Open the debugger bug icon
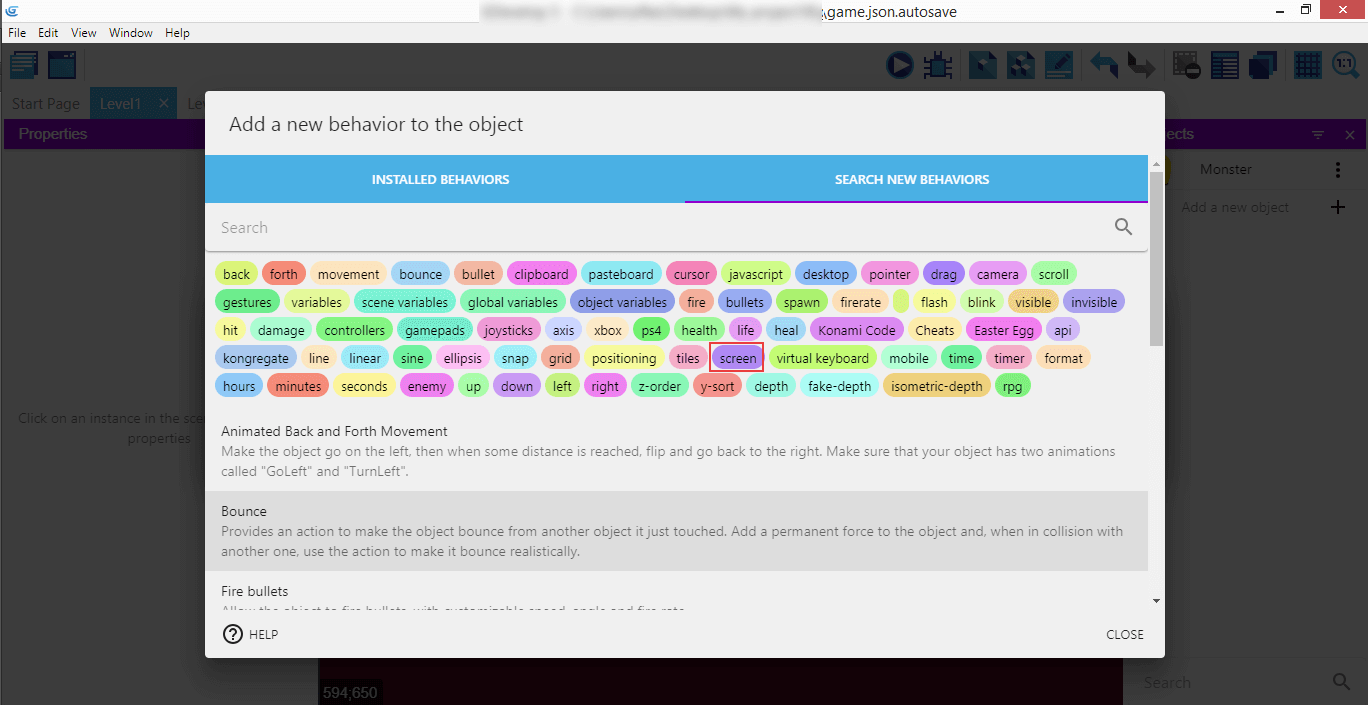Screen dimensions: 1368x705 pos(938,66)
